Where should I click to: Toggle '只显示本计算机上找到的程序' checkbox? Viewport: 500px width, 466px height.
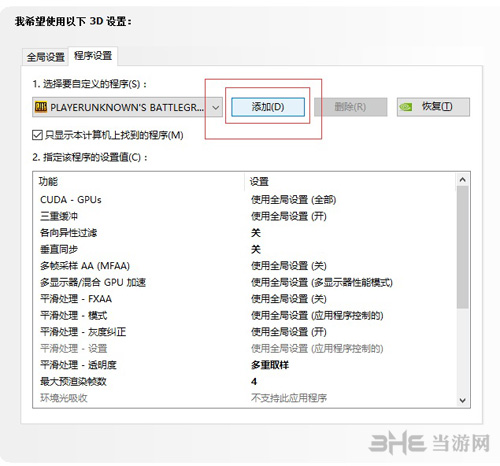37,135
